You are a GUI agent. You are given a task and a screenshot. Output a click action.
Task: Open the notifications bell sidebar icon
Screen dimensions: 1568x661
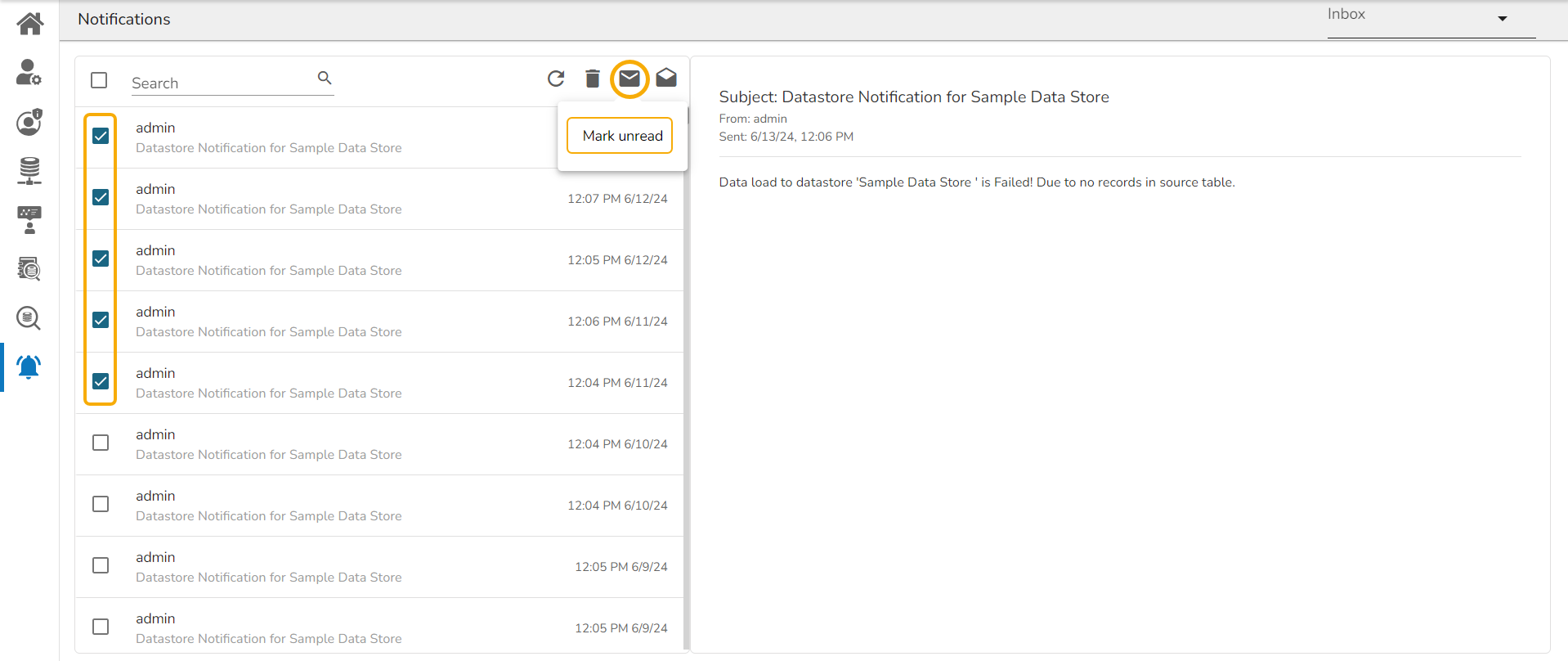[x=29, y=366]
